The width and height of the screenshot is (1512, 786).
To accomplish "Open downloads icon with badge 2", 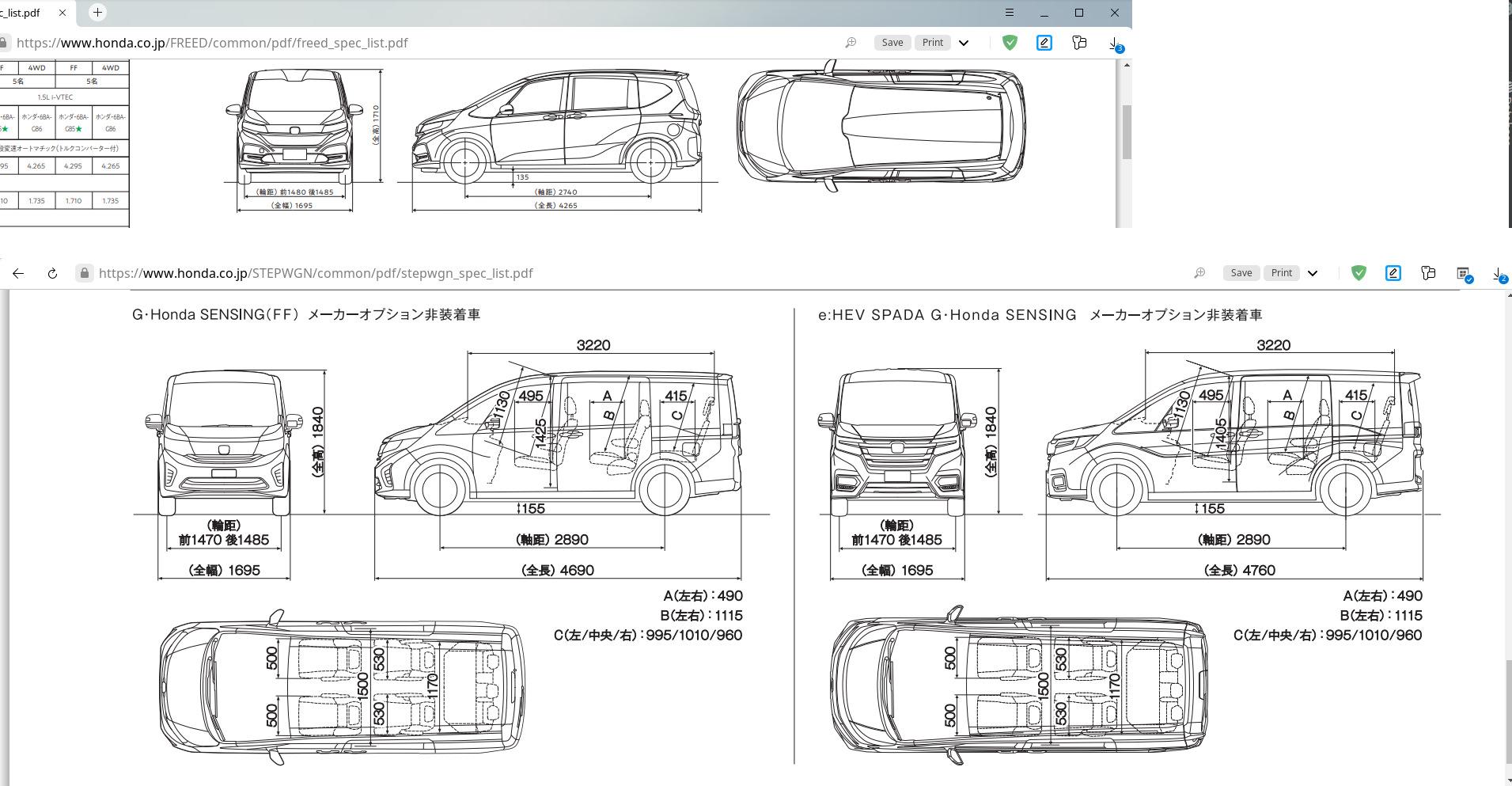I will pyautogui.click(x=1498, y=274).
